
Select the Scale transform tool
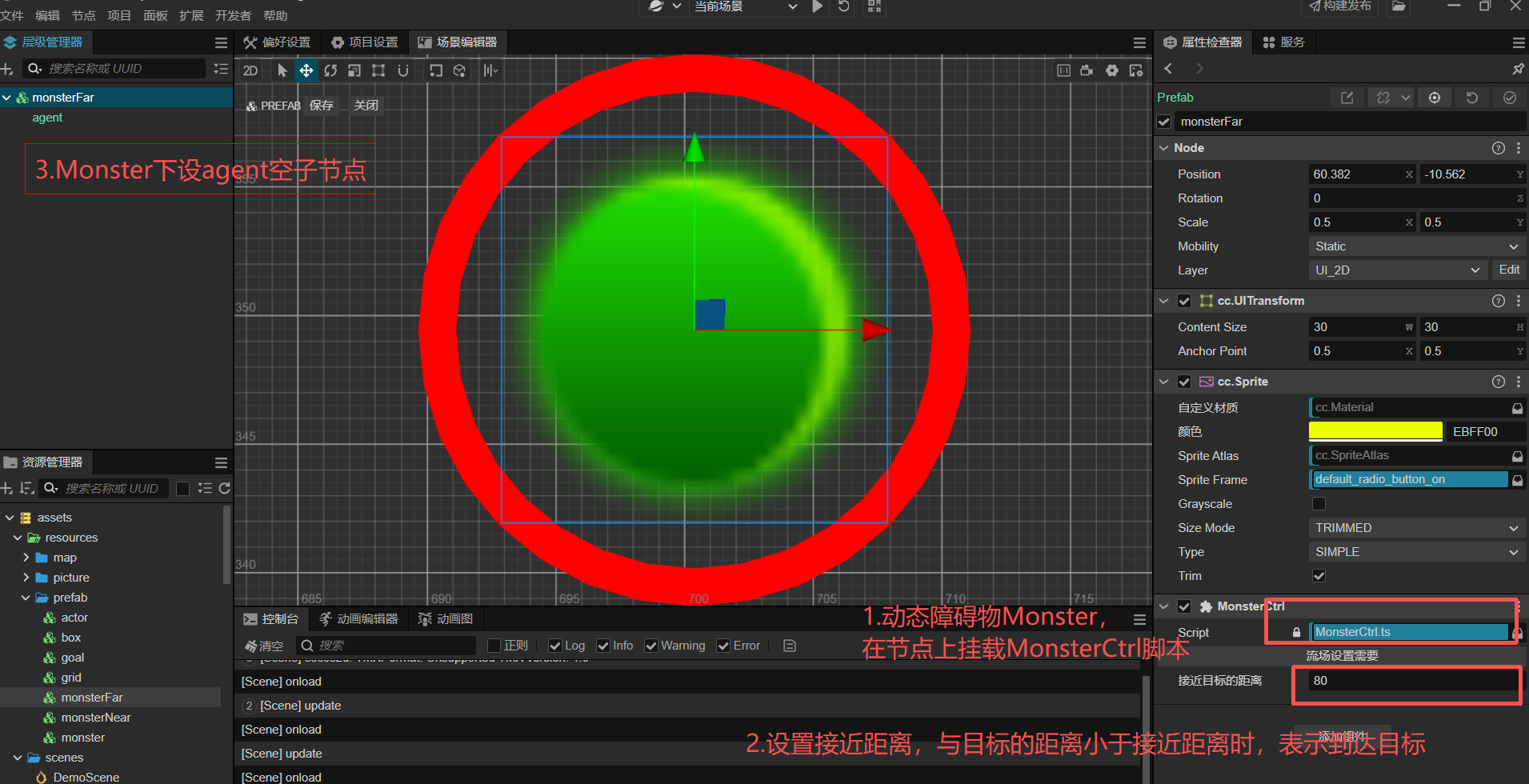point(354,70)
